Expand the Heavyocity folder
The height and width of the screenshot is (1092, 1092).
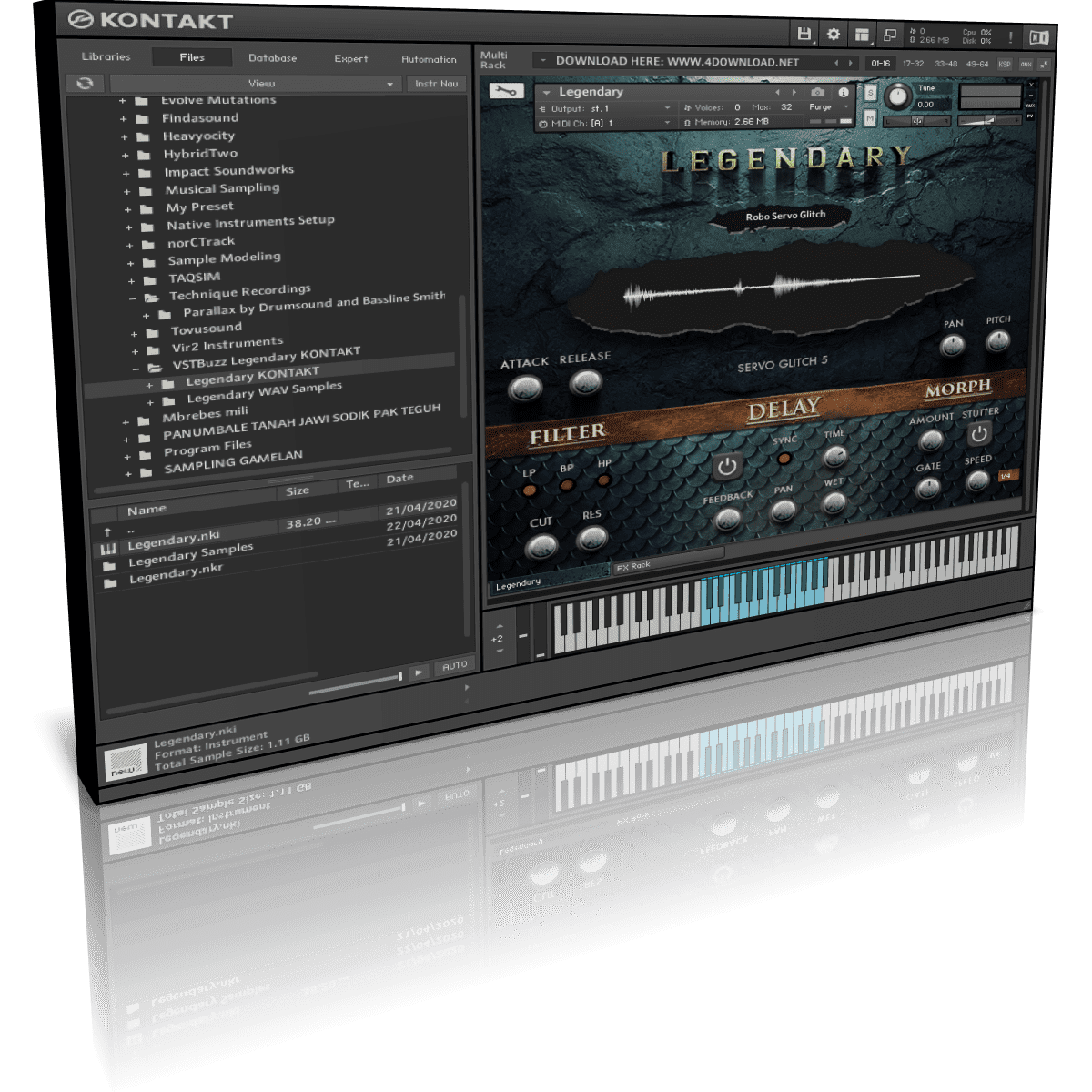click(x=124, y=137)
